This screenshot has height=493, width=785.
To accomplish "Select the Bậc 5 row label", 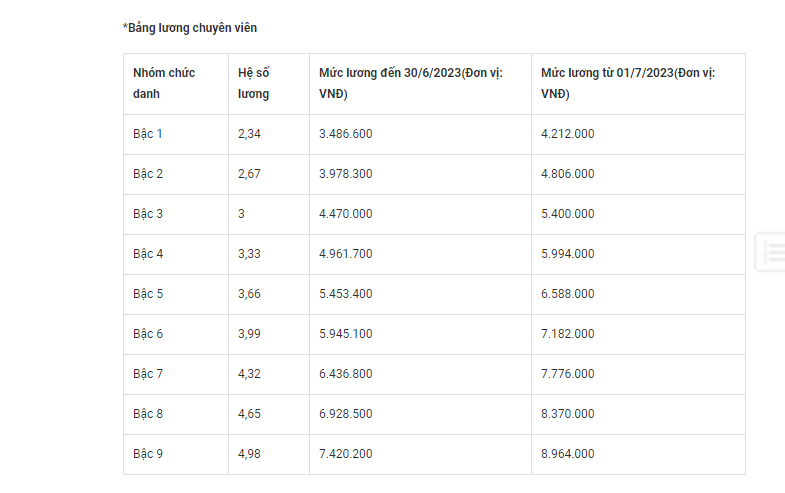I will tap(148, 294).
